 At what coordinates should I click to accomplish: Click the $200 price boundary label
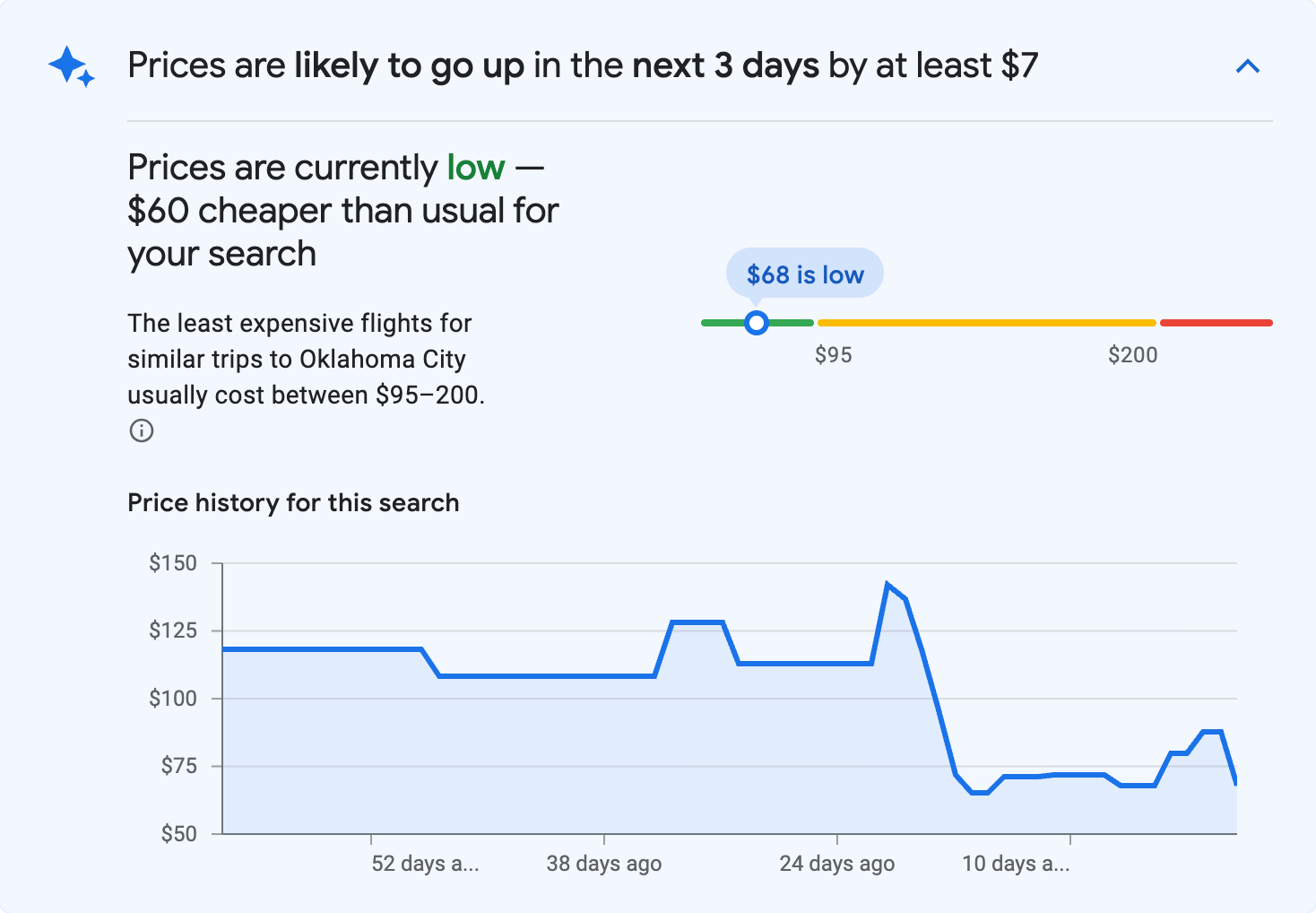coord(1133,354)
